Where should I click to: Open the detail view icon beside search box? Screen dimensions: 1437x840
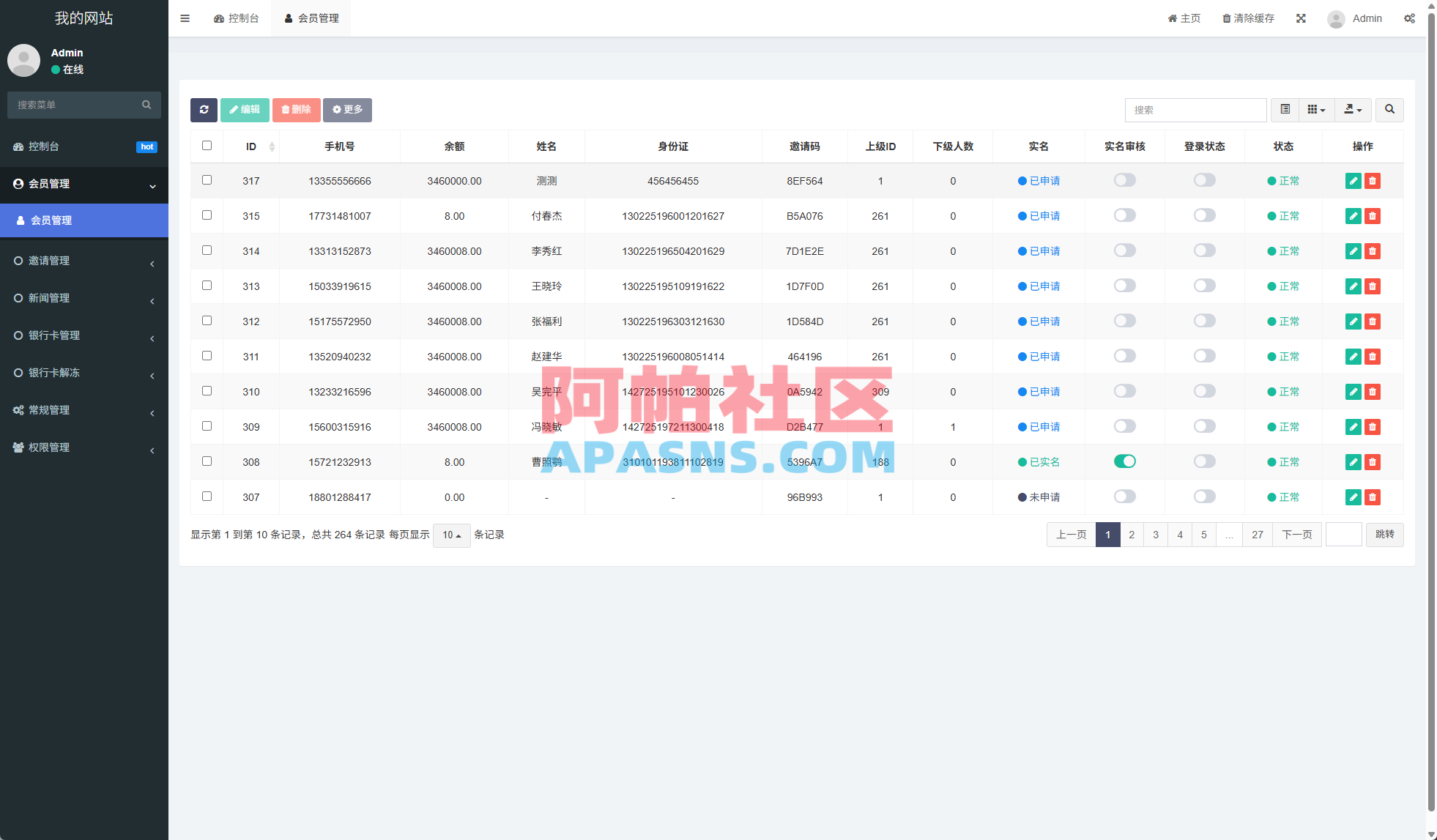point(1284,110)
